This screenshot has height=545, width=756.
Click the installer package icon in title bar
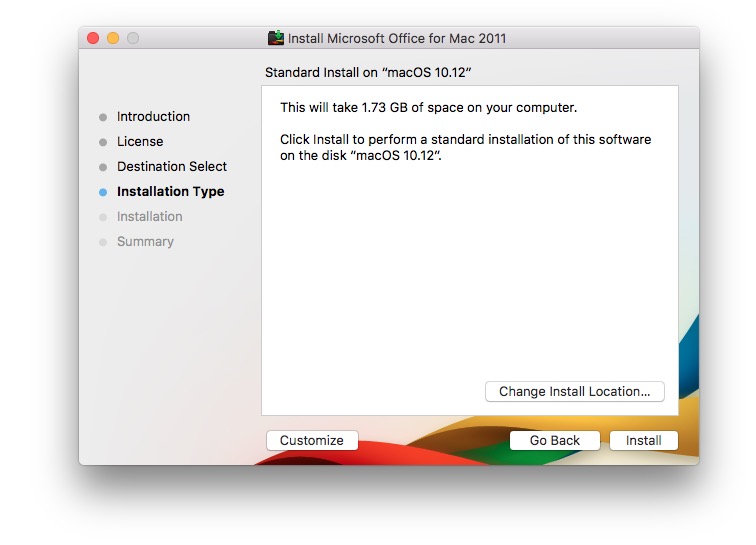tap(276, 38)
